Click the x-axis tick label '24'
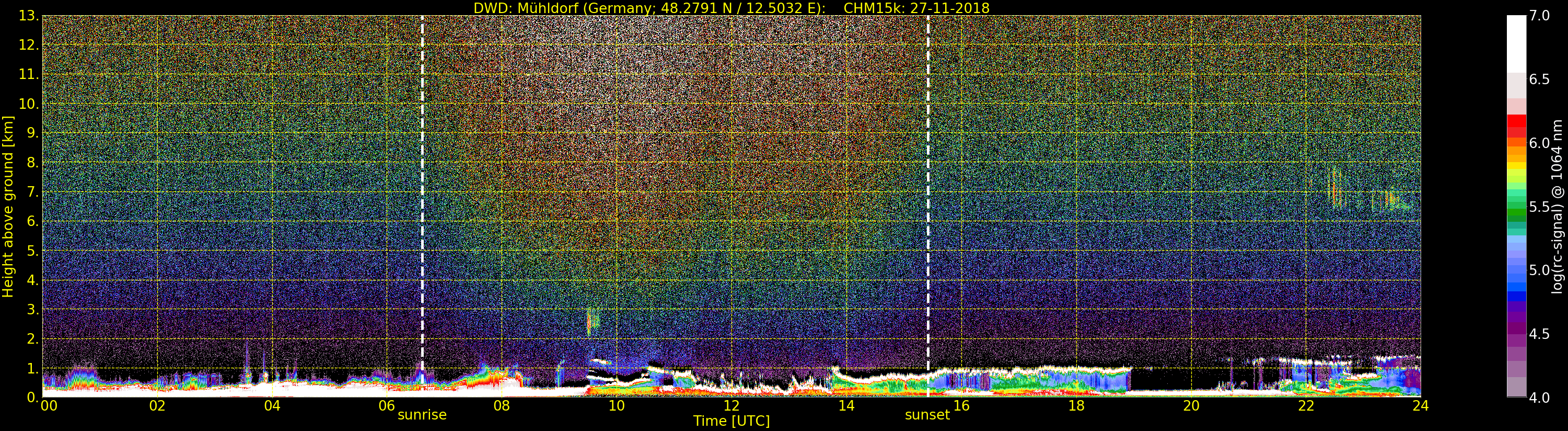The image size is (1568, 431). (x=1420, y=406)
